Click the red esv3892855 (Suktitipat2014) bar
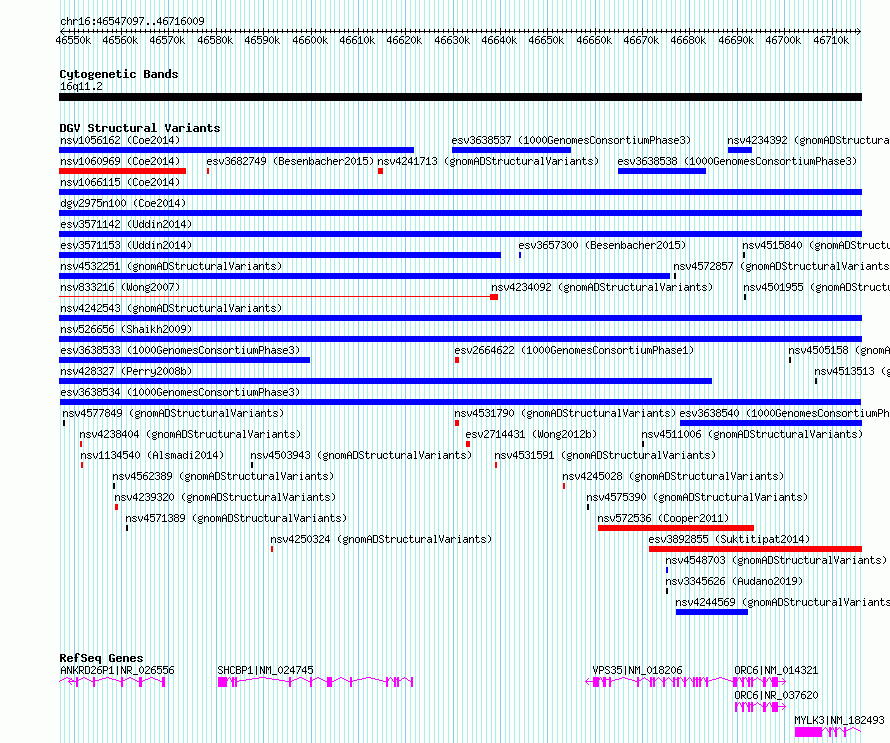Screen dimensions: 890x743 755,549
